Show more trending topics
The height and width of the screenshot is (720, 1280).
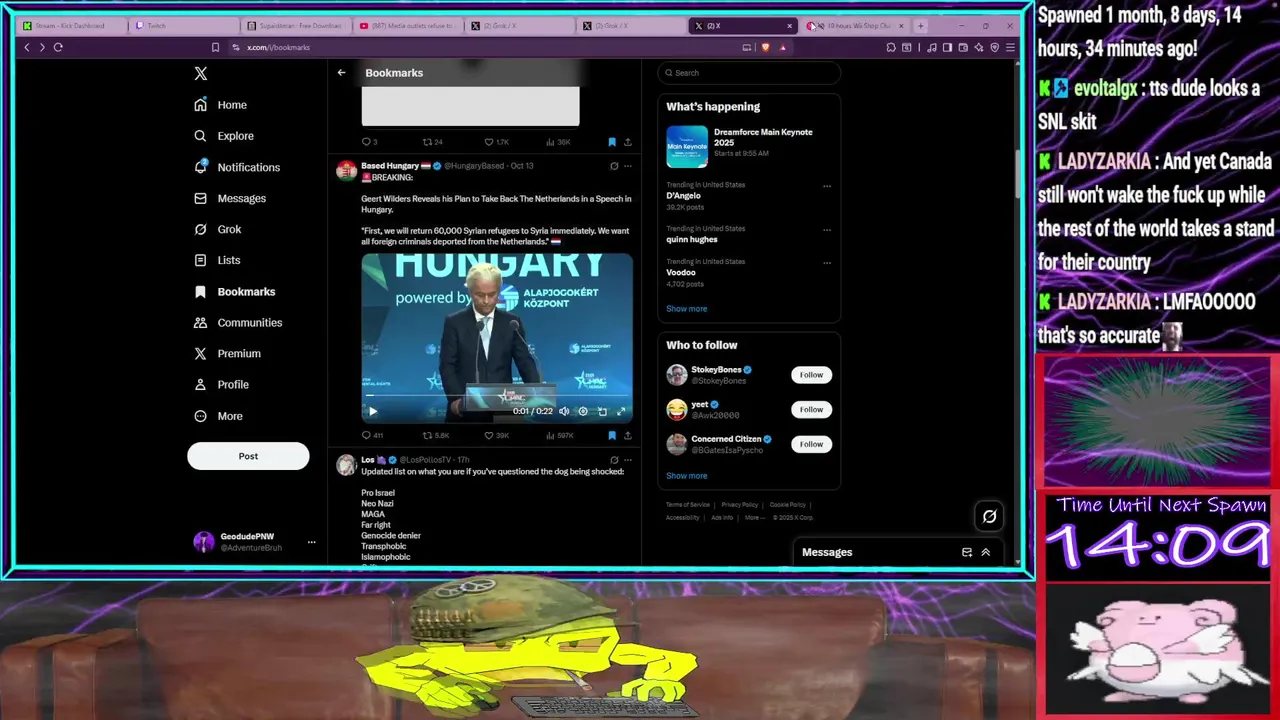point(687,309)
